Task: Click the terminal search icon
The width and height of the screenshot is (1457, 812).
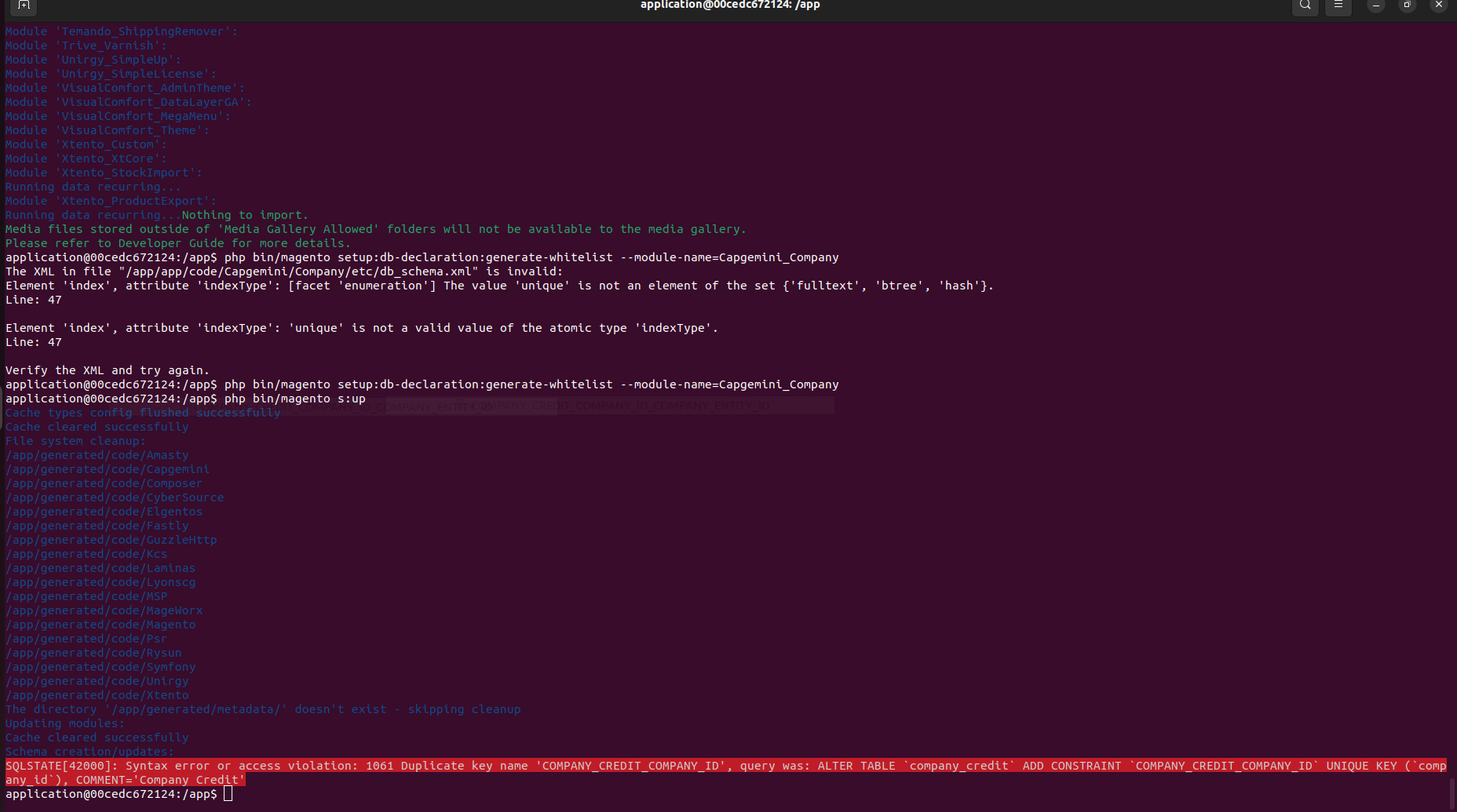Action: (x=1305, y=5)
